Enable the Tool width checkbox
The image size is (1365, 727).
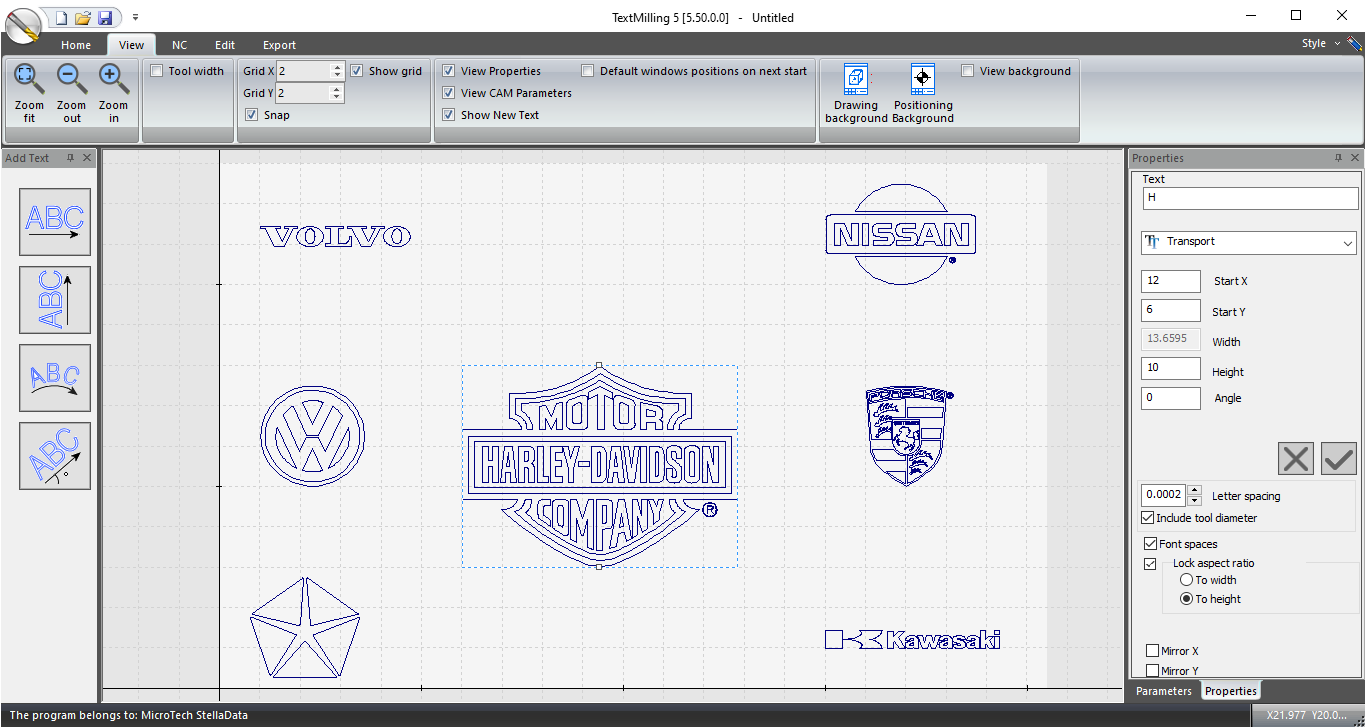157,71
